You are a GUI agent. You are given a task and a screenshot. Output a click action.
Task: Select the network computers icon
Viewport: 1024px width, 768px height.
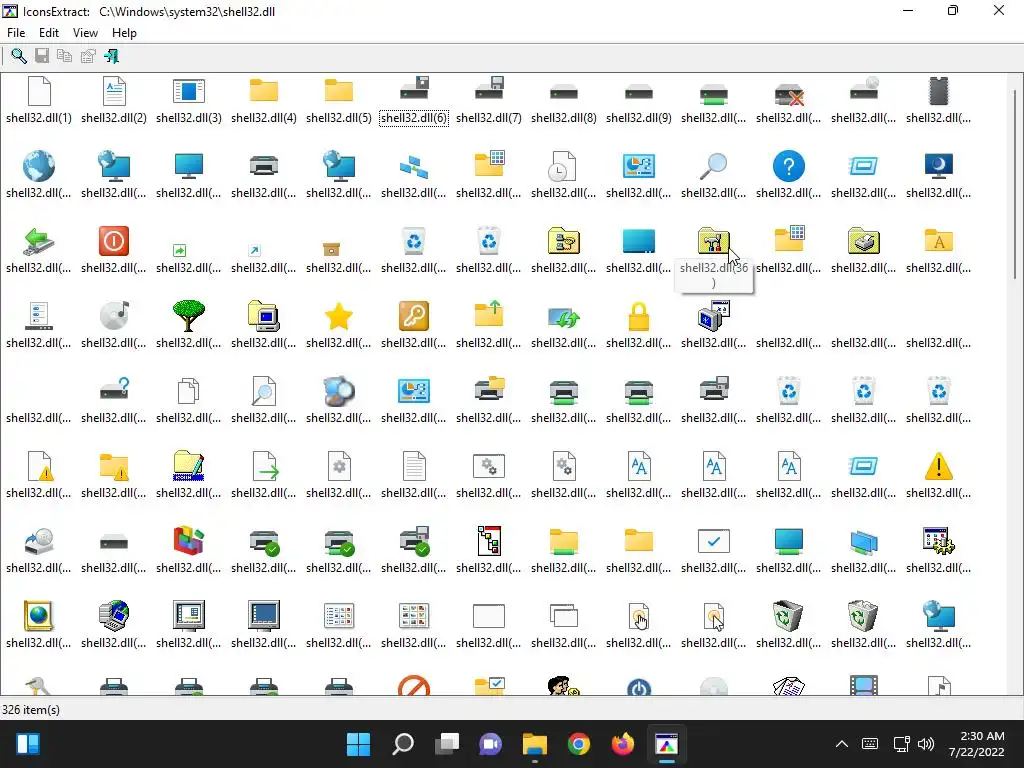point(414,168)
